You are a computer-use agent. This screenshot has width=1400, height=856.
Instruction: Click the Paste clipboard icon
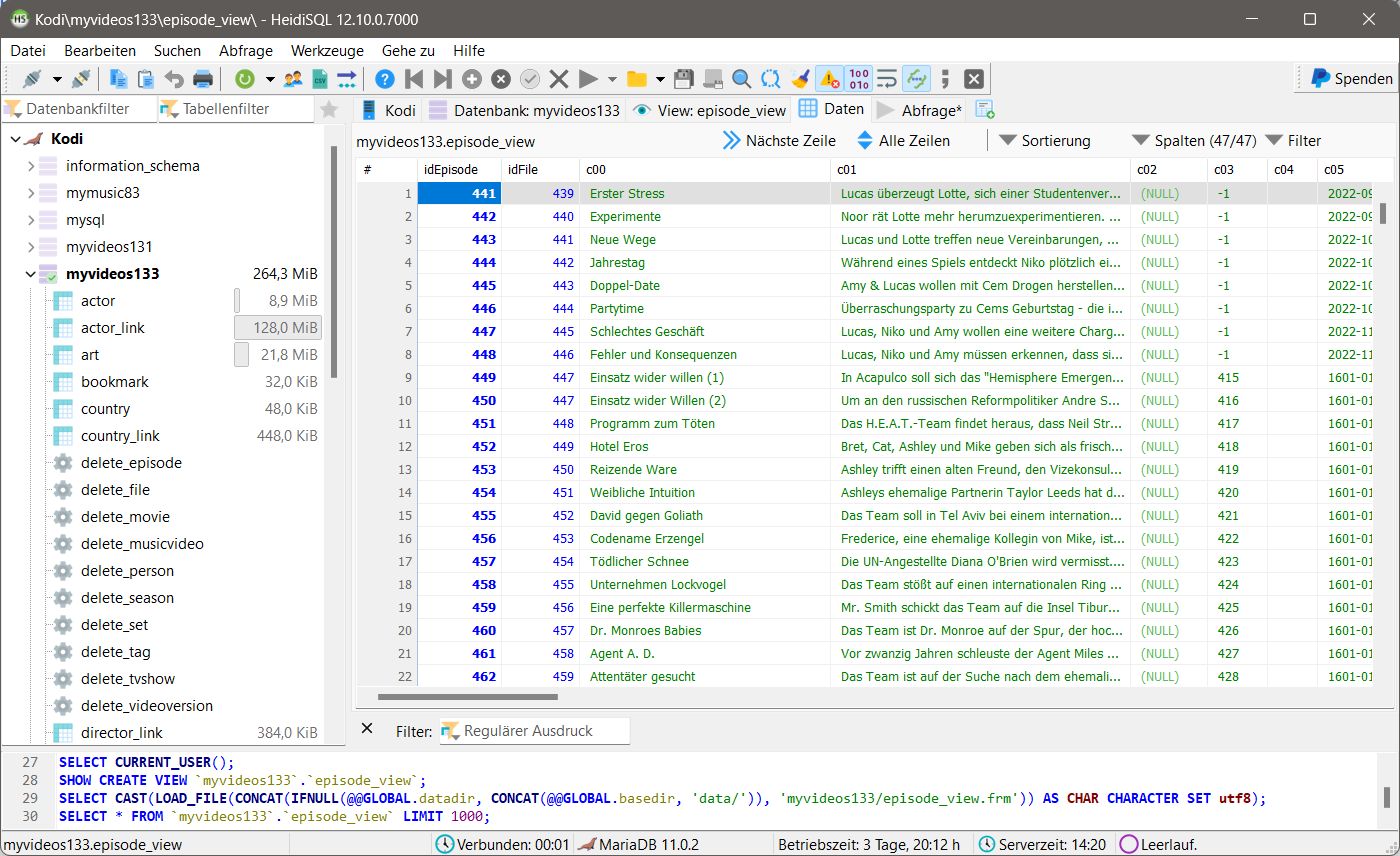(146, 79)
